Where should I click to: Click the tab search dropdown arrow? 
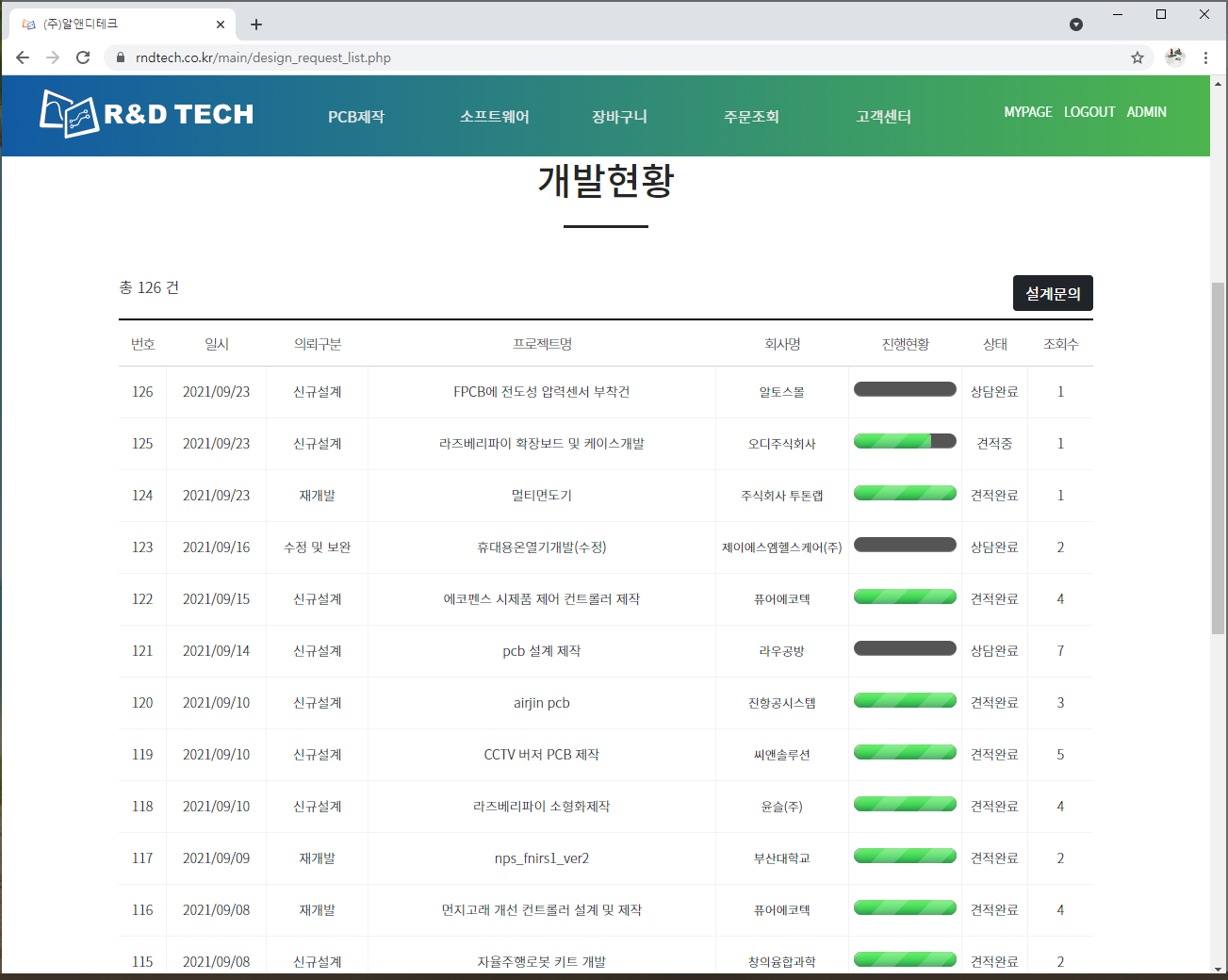(x=1076, y=24)
